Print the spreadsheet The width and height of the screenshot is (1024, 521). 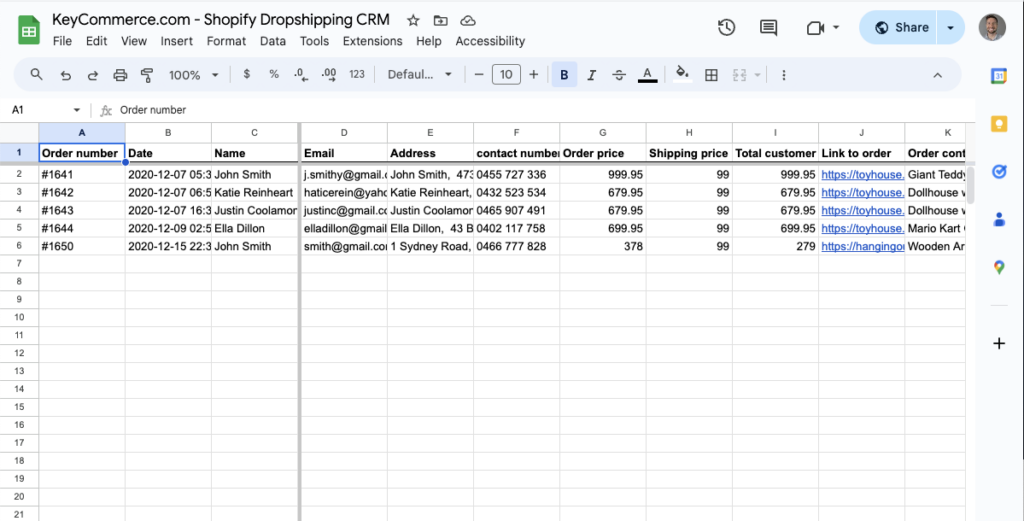(x=120, y=75)
